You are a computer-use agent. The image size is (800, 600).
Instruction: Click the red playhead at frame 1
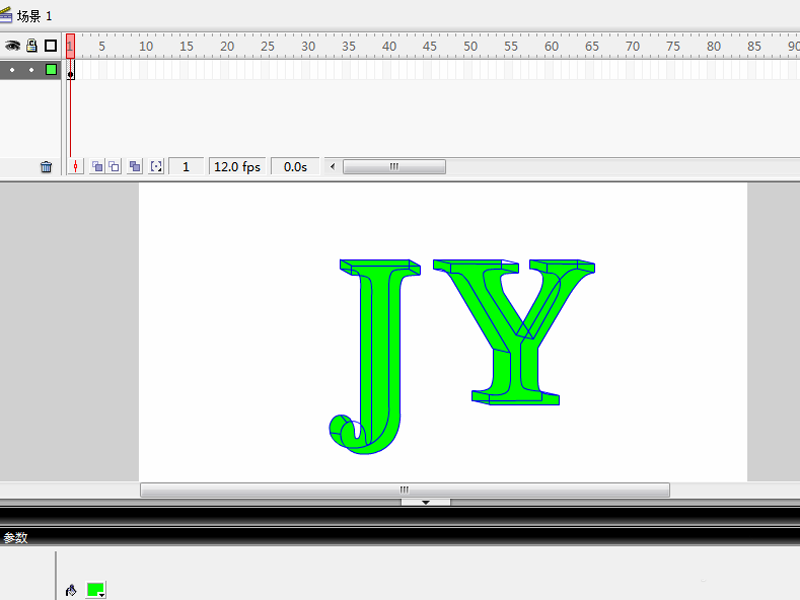[x=70, y=46]
